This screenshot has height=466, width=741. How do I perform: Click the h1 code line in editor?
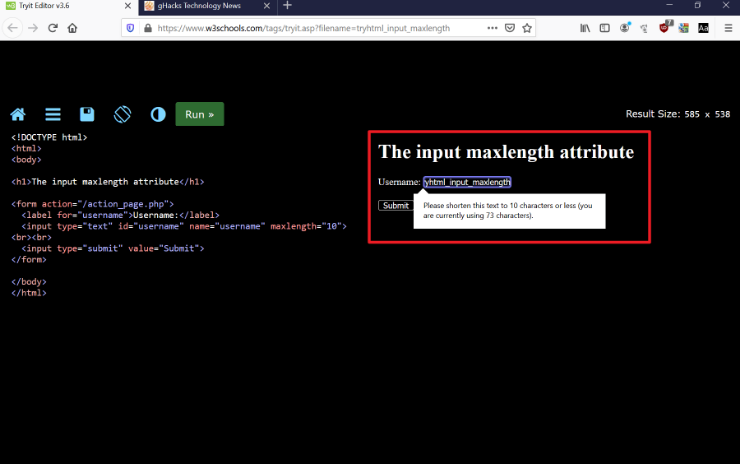(108, 182)
